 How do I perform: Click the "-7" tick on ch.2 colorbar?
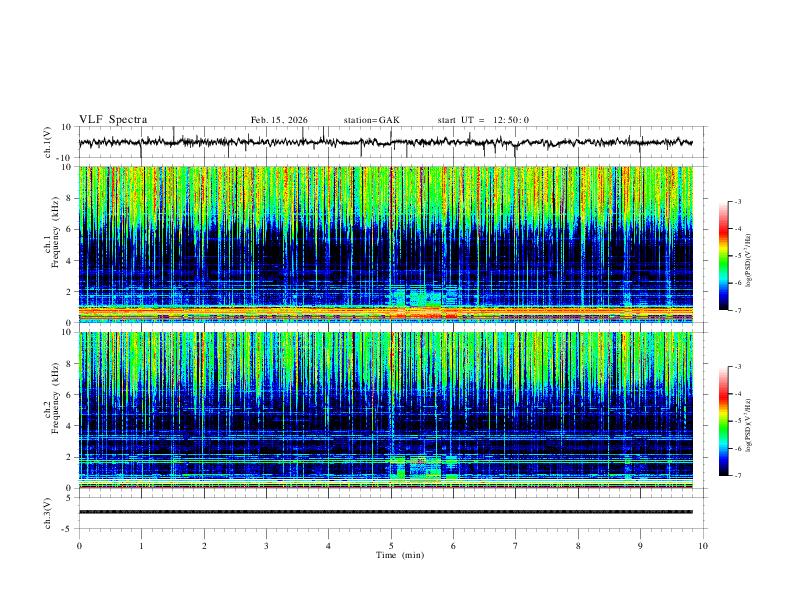pyautogui.click(x=738, y=476)
